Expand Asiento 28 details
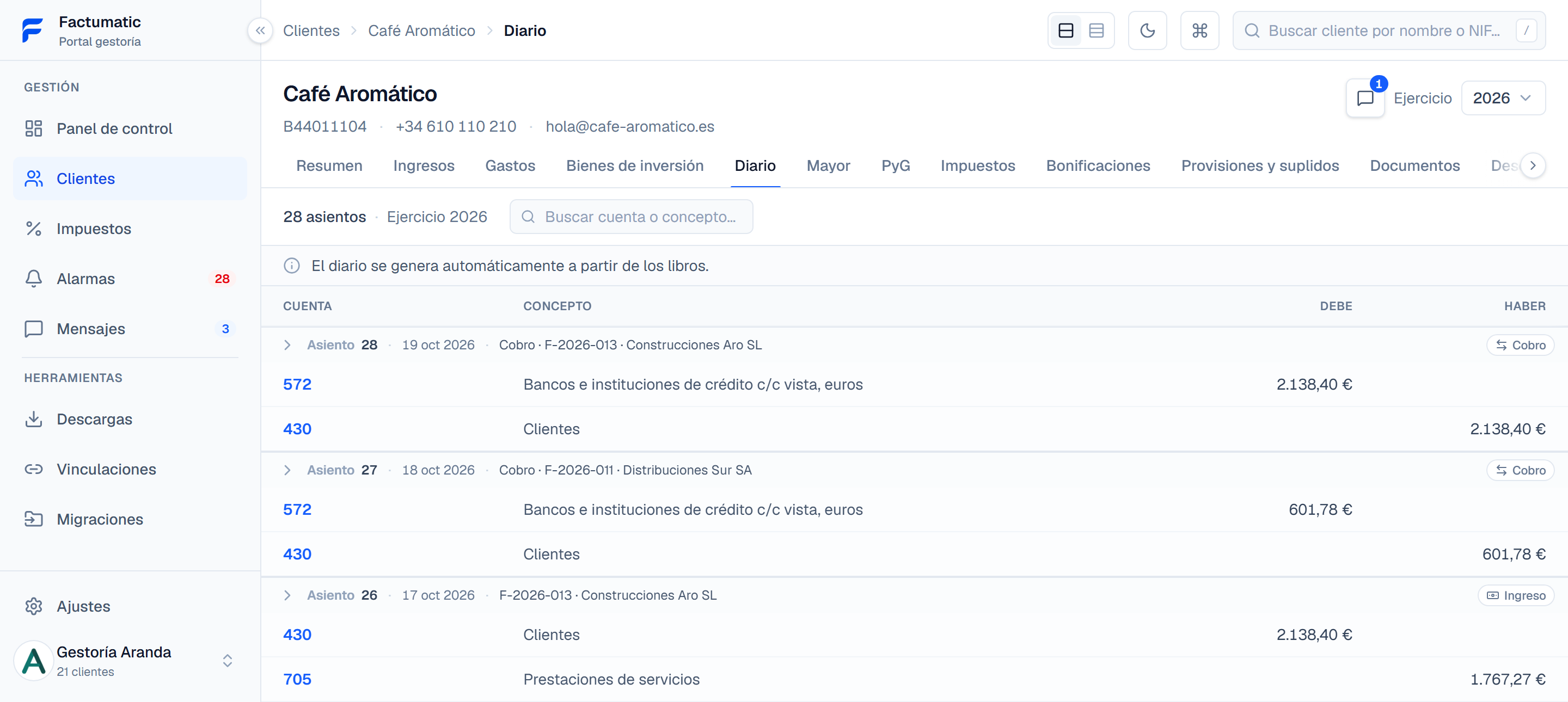The height and width of the screenshot is (702, 1568). point(287,345)
